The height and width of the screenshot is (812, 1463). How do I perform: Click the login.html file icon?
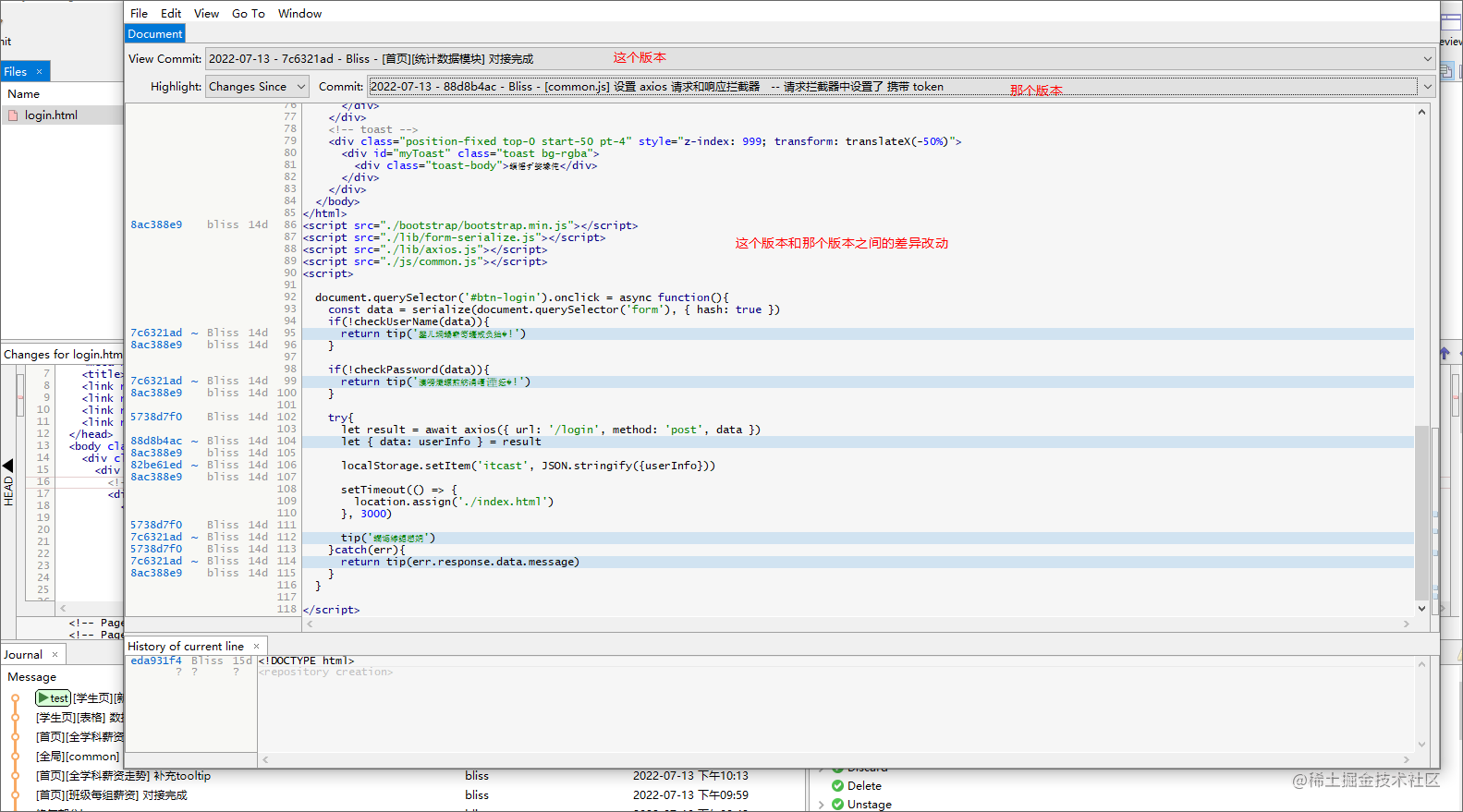click(13, 115)
